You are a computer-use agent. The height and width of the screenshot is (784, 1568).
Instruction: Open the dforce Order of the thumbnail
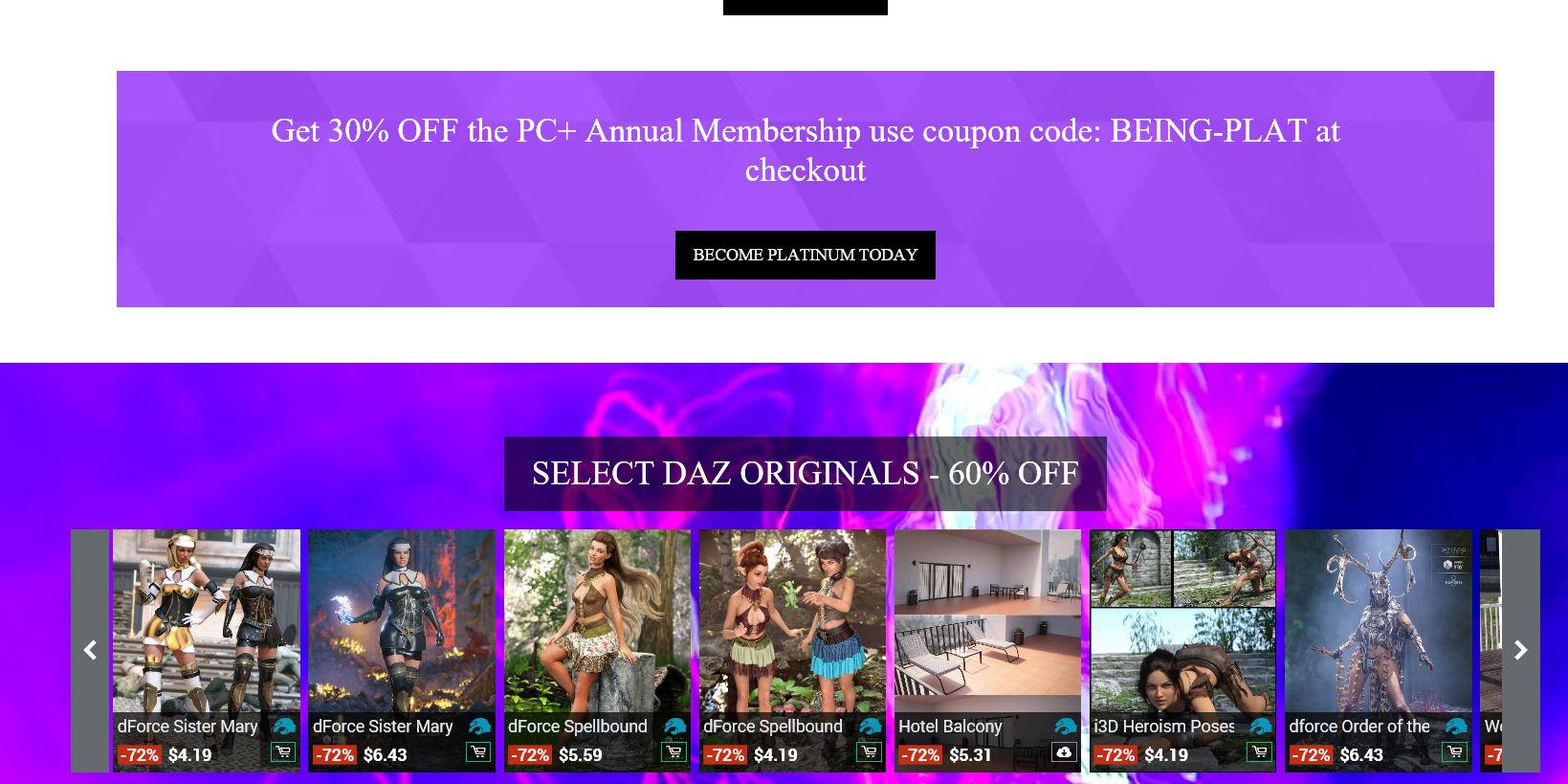[1378, 620]
